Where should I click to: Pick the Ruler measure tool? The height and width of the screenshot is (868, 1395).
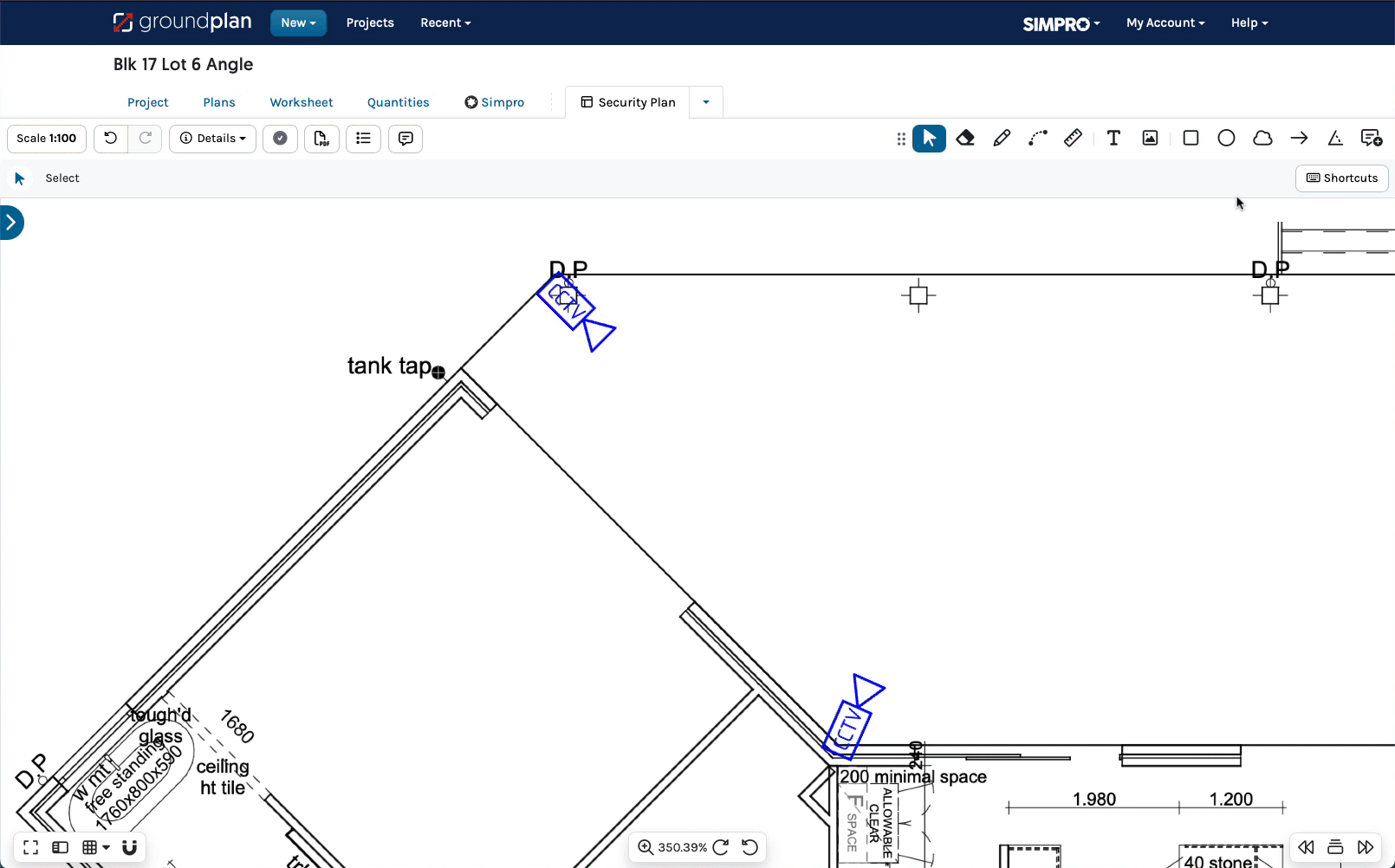(x=1073, y=139)
